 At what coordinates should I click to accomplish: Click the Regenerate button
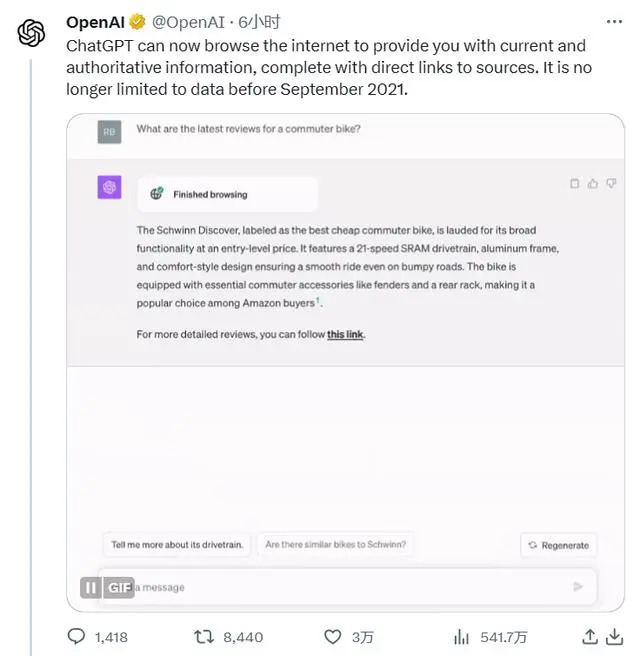coord(558,545)
